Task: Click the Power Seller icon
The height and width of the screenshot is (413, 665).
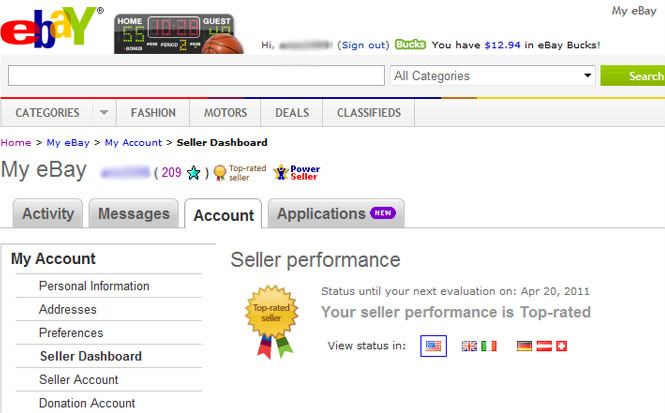Action: pyautogui.click(x=297, y=173)
